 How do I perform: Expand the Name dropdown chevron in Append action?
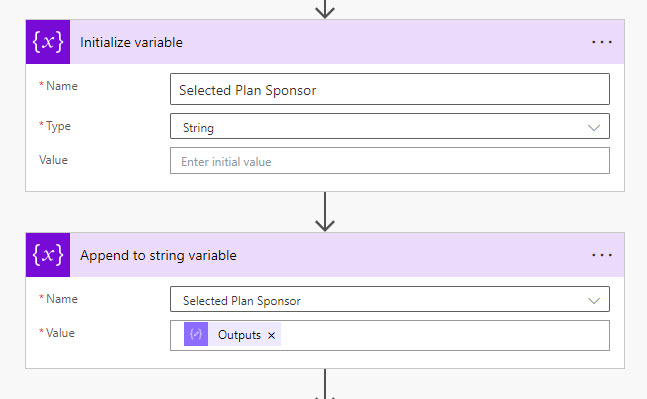593,300
